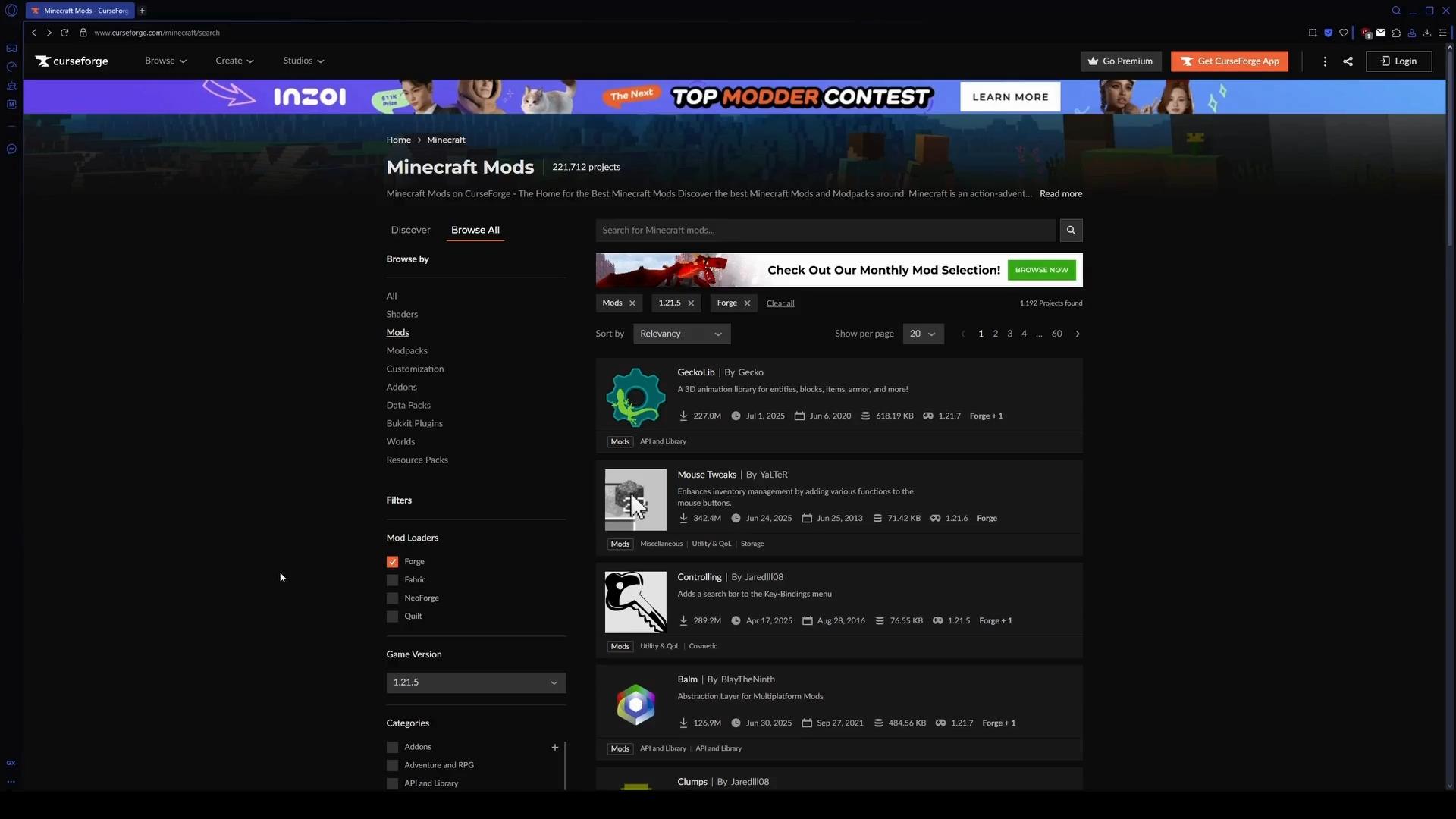The height and width of the screenshot is (819, 1456).
Task: Click the Get CurseForge App button
Action: click(1228, 61)
